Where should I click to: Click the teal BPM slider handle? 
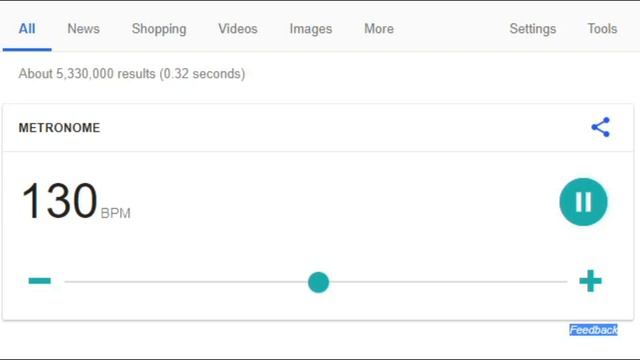pyautogui.click(x=318, y=282)
